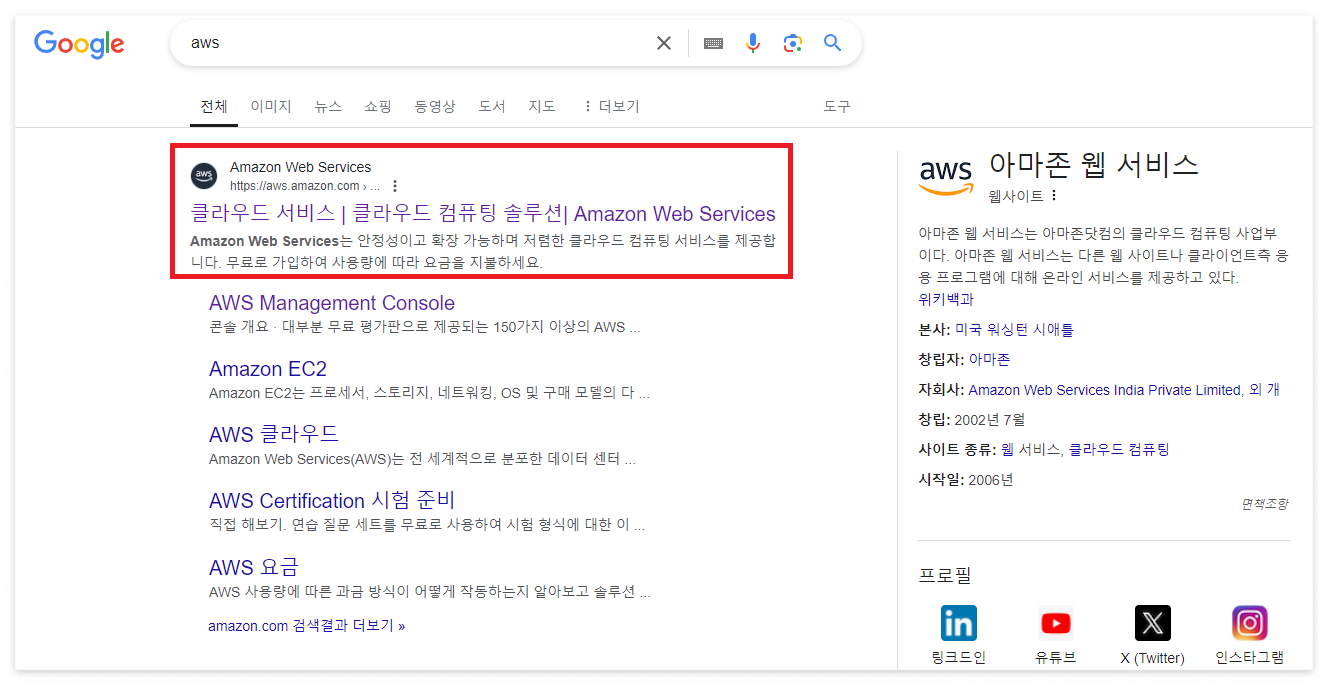
Task: Open the AWS Management Console link
Action: click(x=332, y=303)
